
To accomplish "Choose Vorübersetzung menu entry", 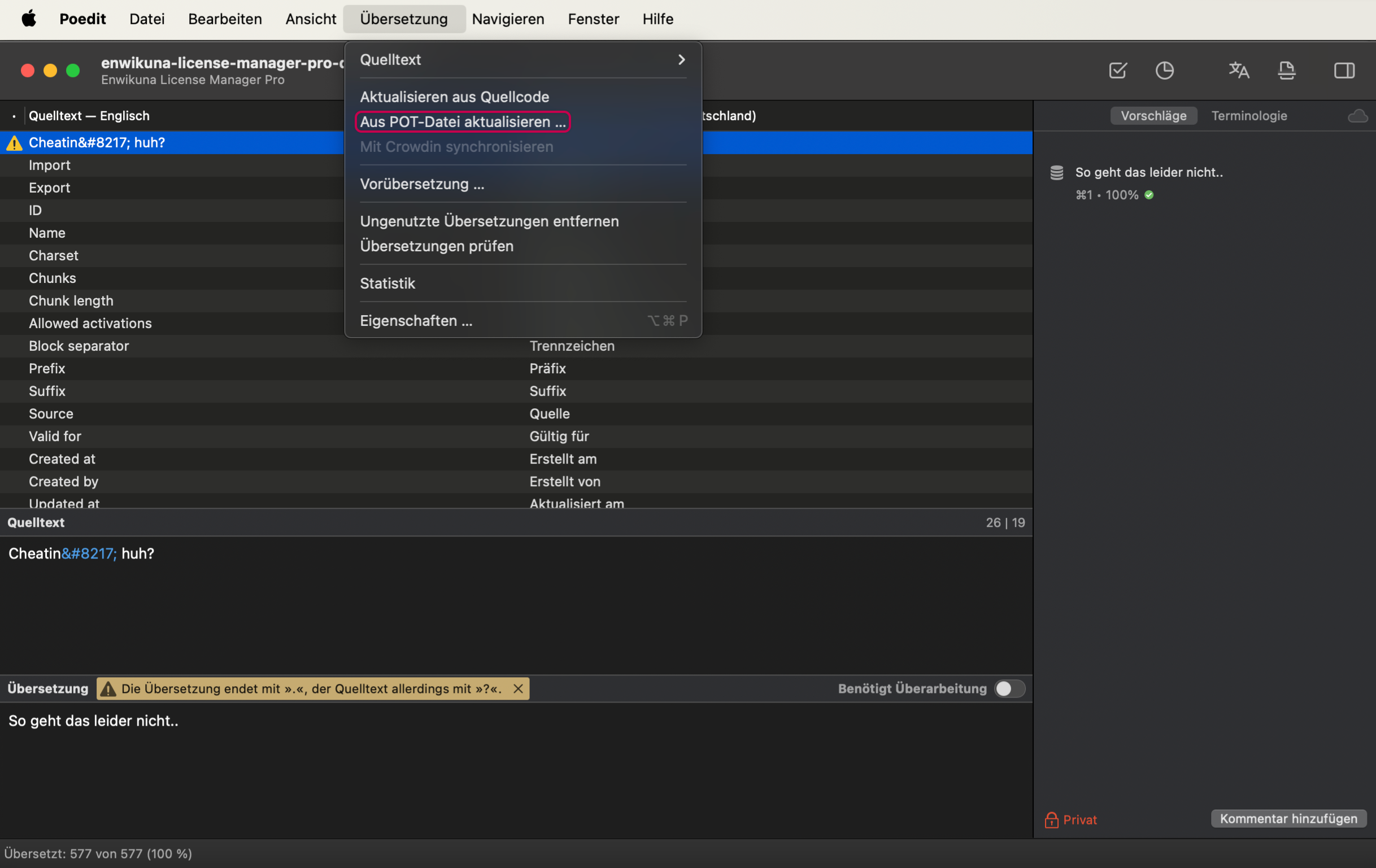I will (x=522, y=184).
